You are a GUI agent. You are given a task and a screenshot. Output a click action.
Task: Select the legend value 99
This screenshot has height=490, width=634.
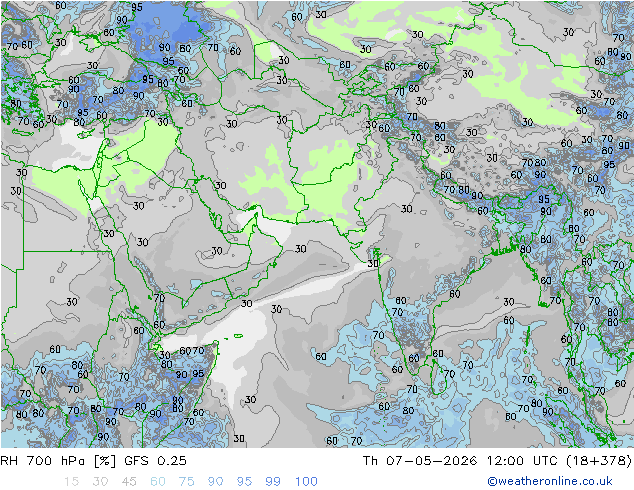273,482
